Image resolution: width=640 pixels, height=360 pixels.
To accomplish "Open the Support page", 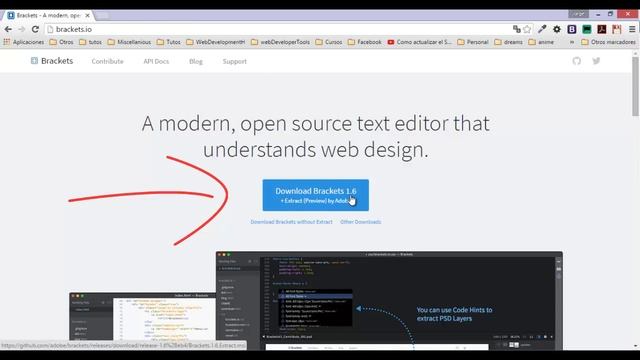I will [235, 61].
